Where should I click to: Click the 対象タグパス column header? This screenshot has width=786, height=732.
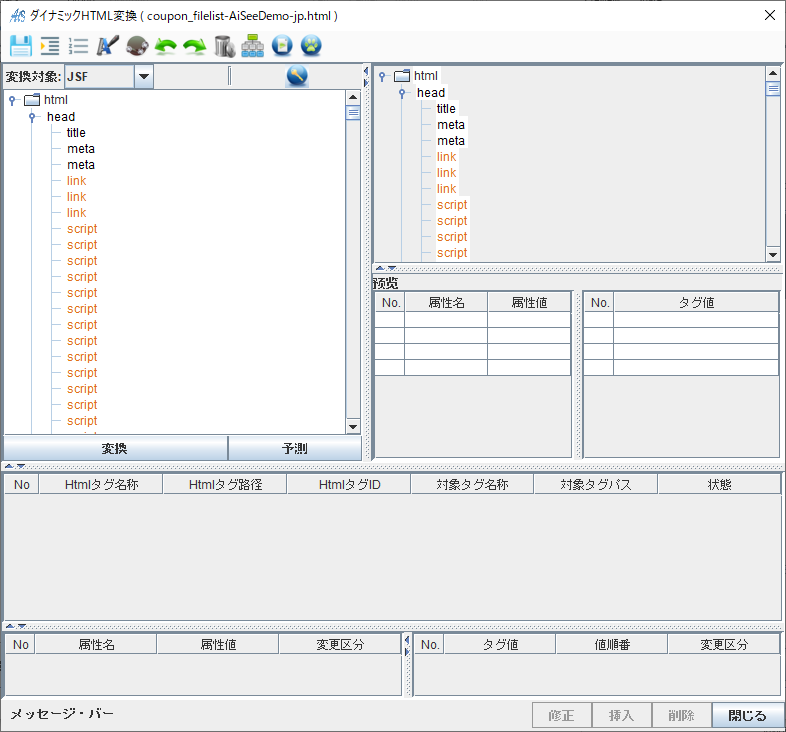[596, 485]
